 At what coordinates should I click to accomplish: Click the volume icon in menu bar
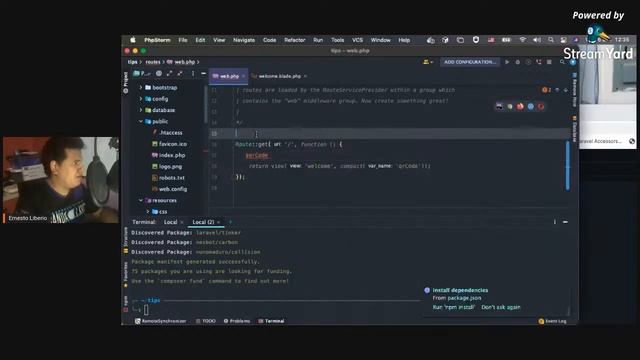coord(537,40)
